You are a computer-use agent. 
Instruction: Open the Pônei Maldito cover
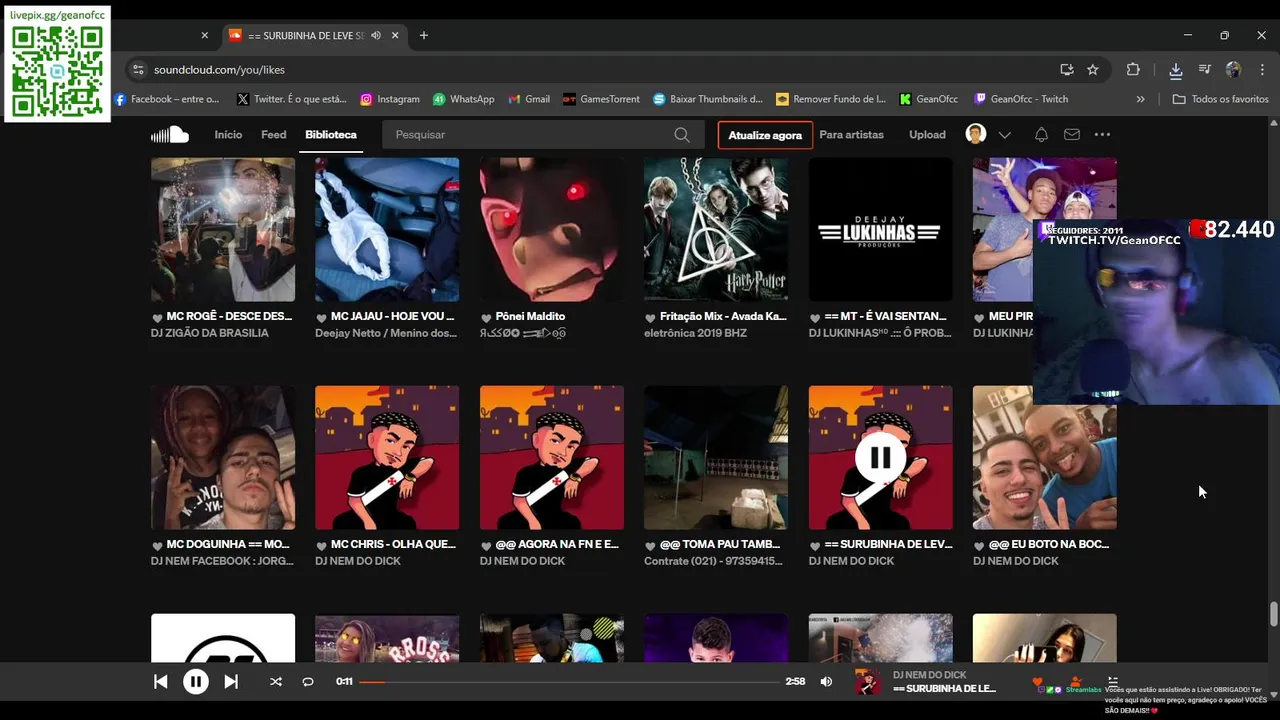(x=552, y=229)
